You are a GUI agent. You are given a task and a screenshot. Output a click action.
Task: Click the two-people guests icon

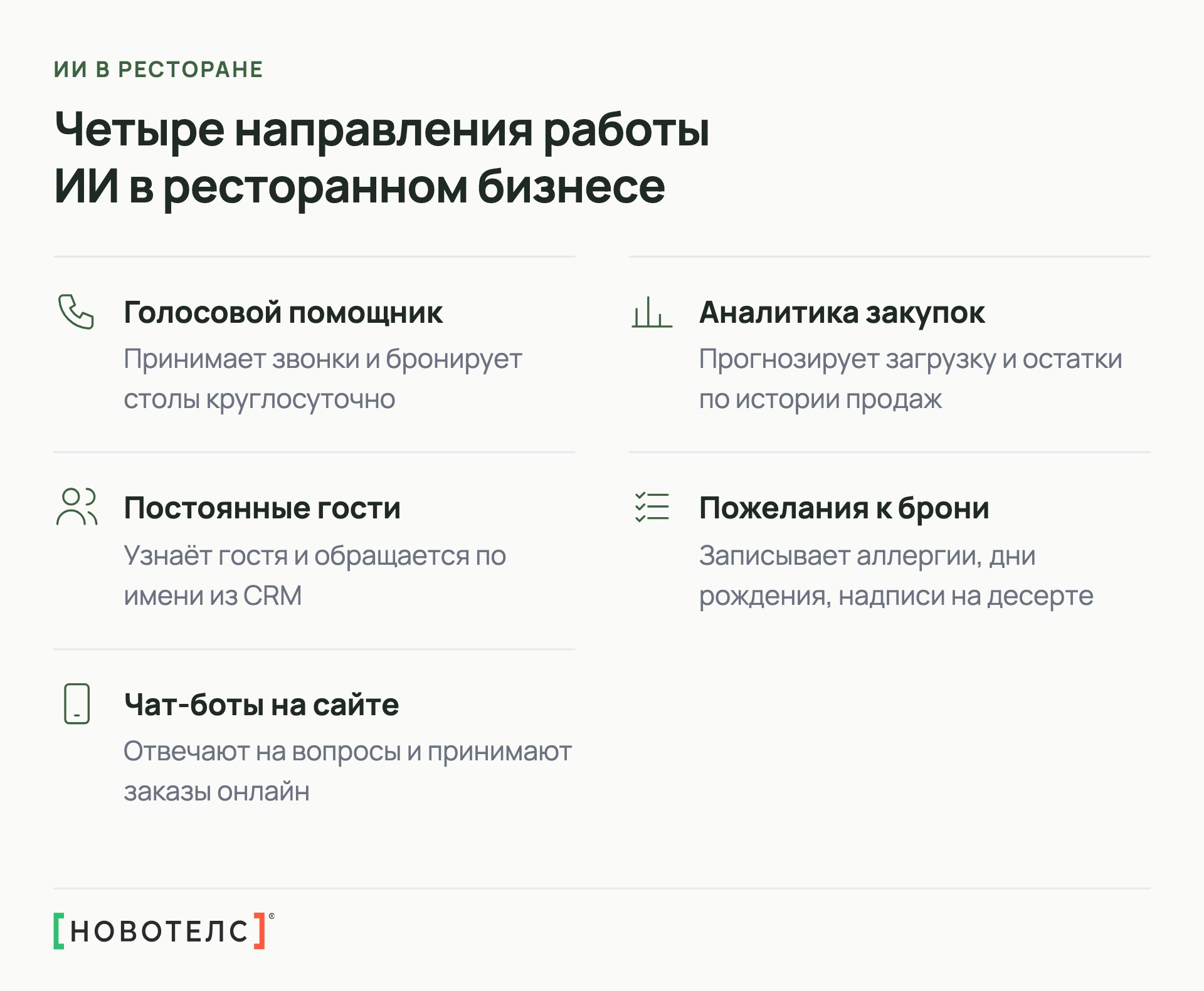point(77,506)
